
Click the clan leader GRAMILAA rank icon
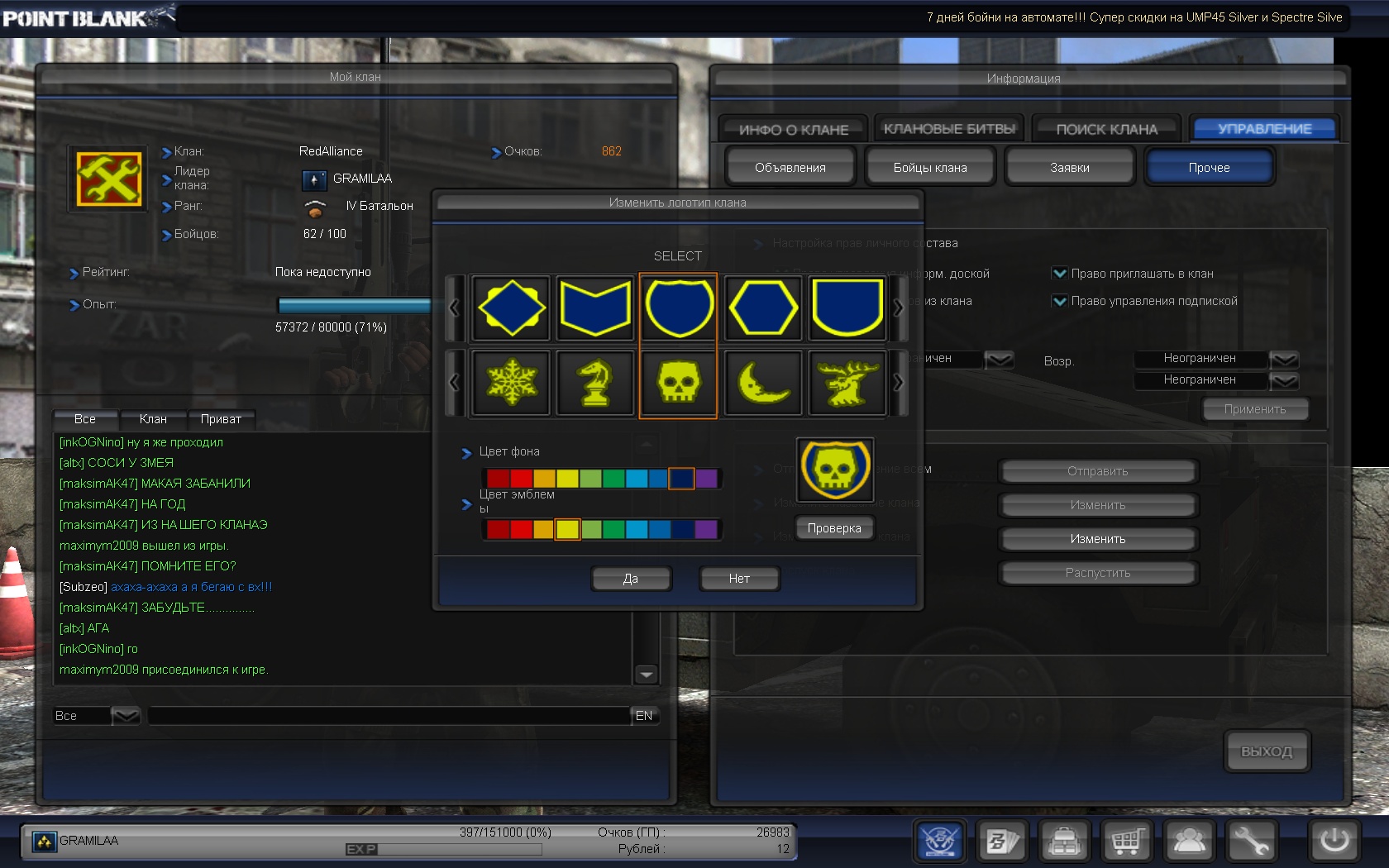click(x=314, y=179)
